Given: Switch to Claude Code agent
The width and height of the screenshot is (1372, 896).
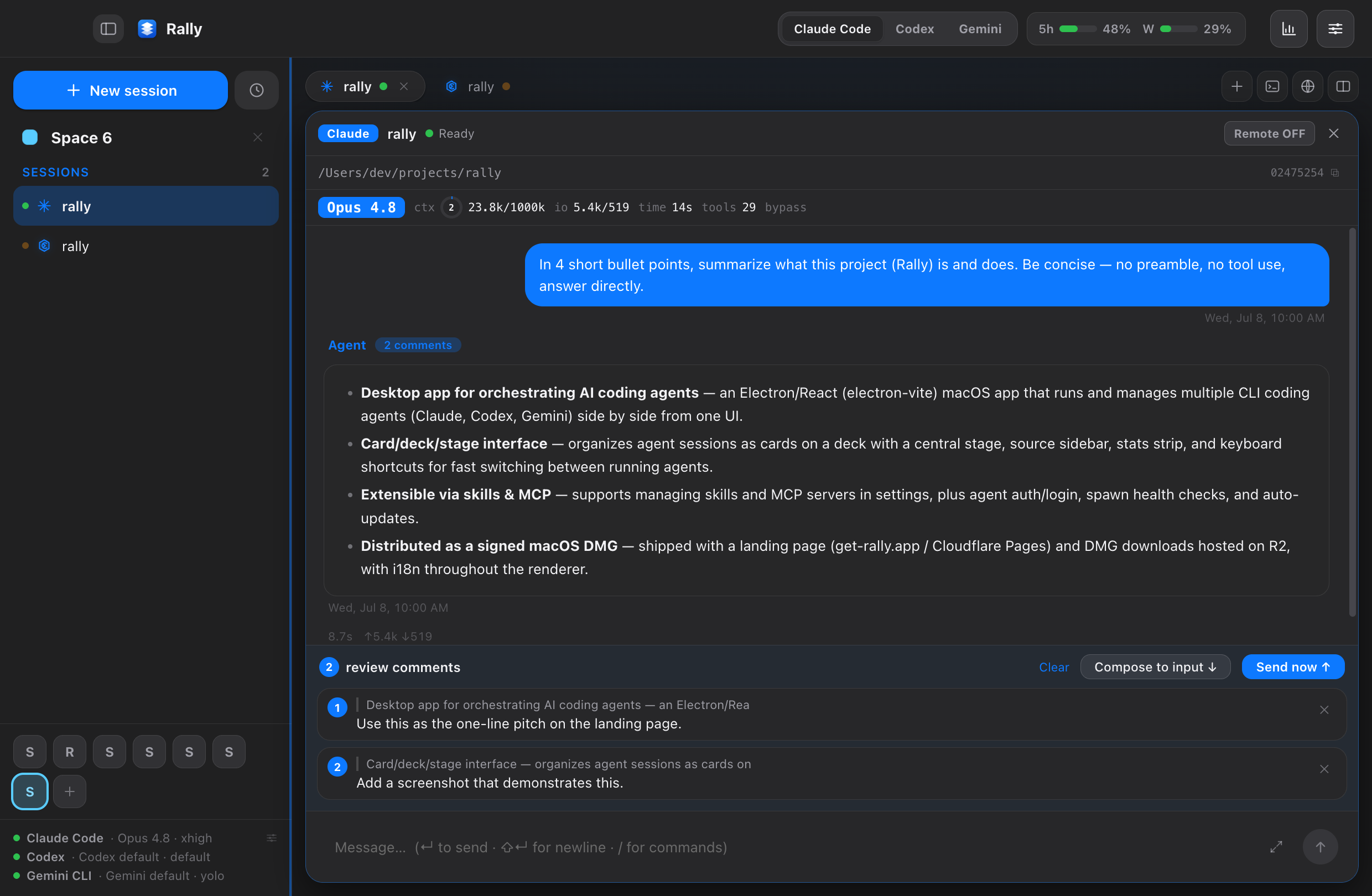Looking at the screenshot, I should pyautogui.click(x=832, y=29).
